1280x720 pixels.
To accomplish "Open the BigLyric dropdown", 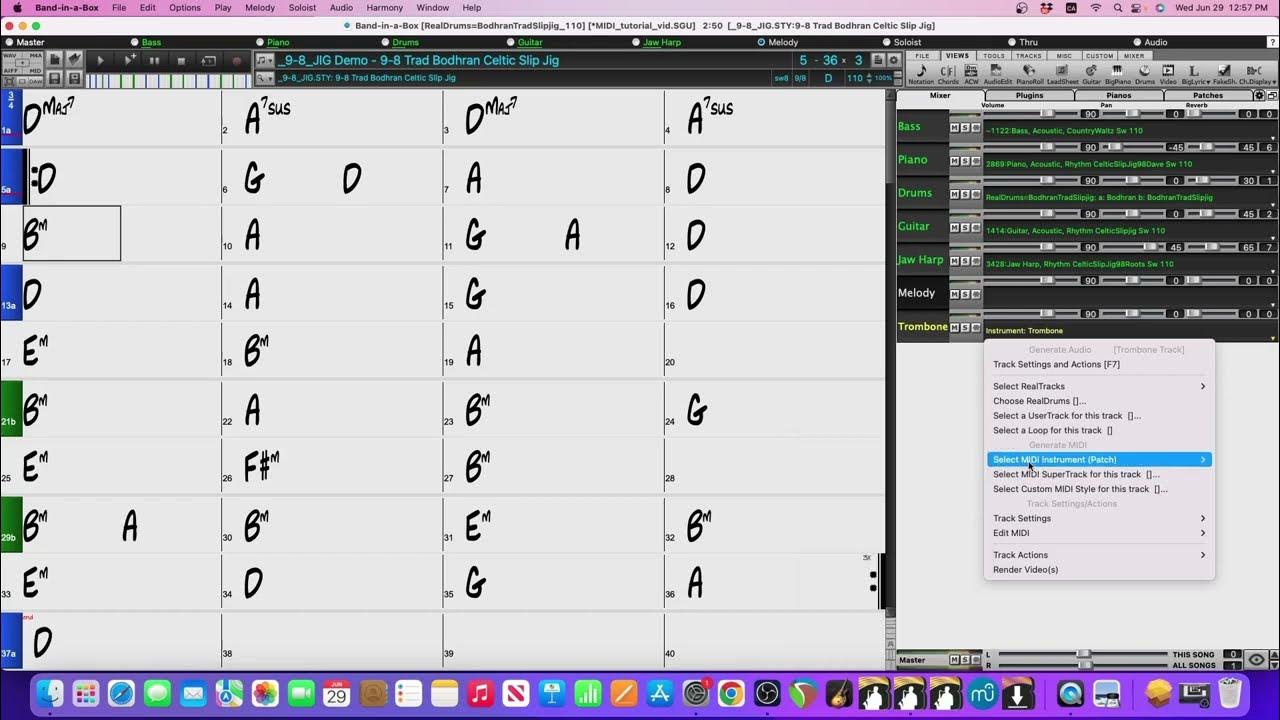I will pos(1195,72).
